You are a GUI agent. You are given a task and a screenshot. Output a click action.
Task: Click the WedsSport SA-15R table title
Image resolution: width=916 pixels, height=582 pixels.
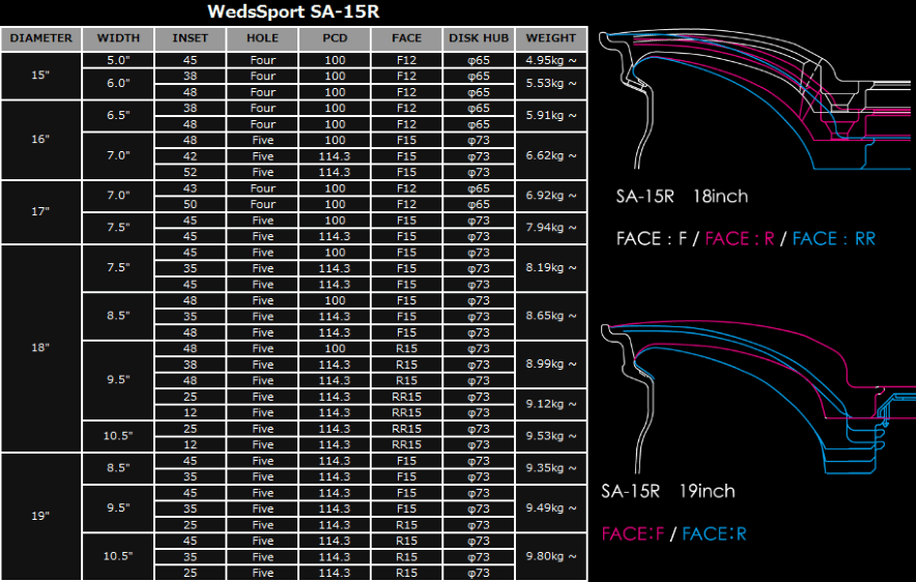coord(293,12)
